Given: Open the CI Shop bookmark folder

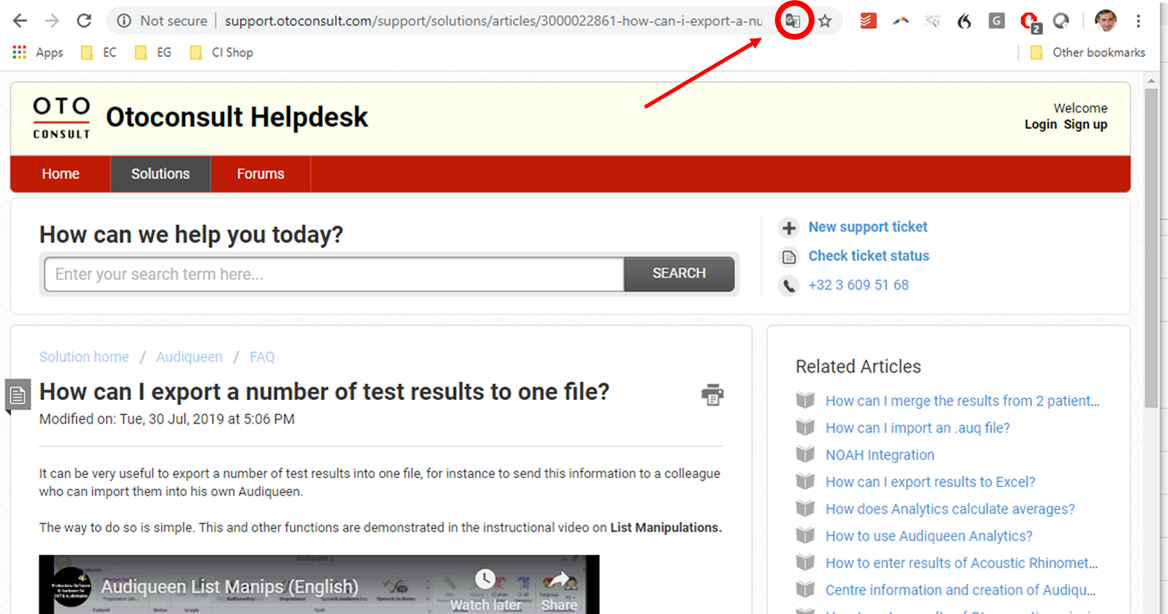Looking at the screenshot, I should [x=221, y=52].
